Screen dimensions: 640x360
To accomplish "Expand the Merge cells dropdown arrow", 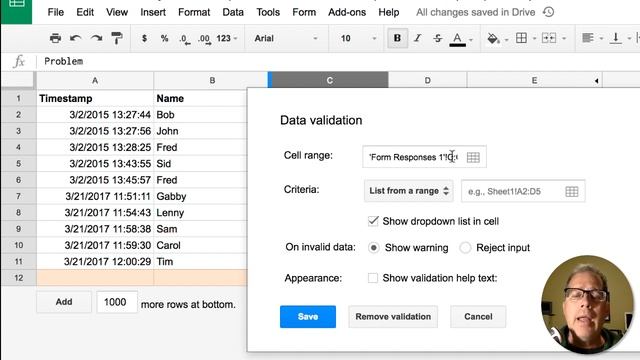I will [x=564, y=39].
